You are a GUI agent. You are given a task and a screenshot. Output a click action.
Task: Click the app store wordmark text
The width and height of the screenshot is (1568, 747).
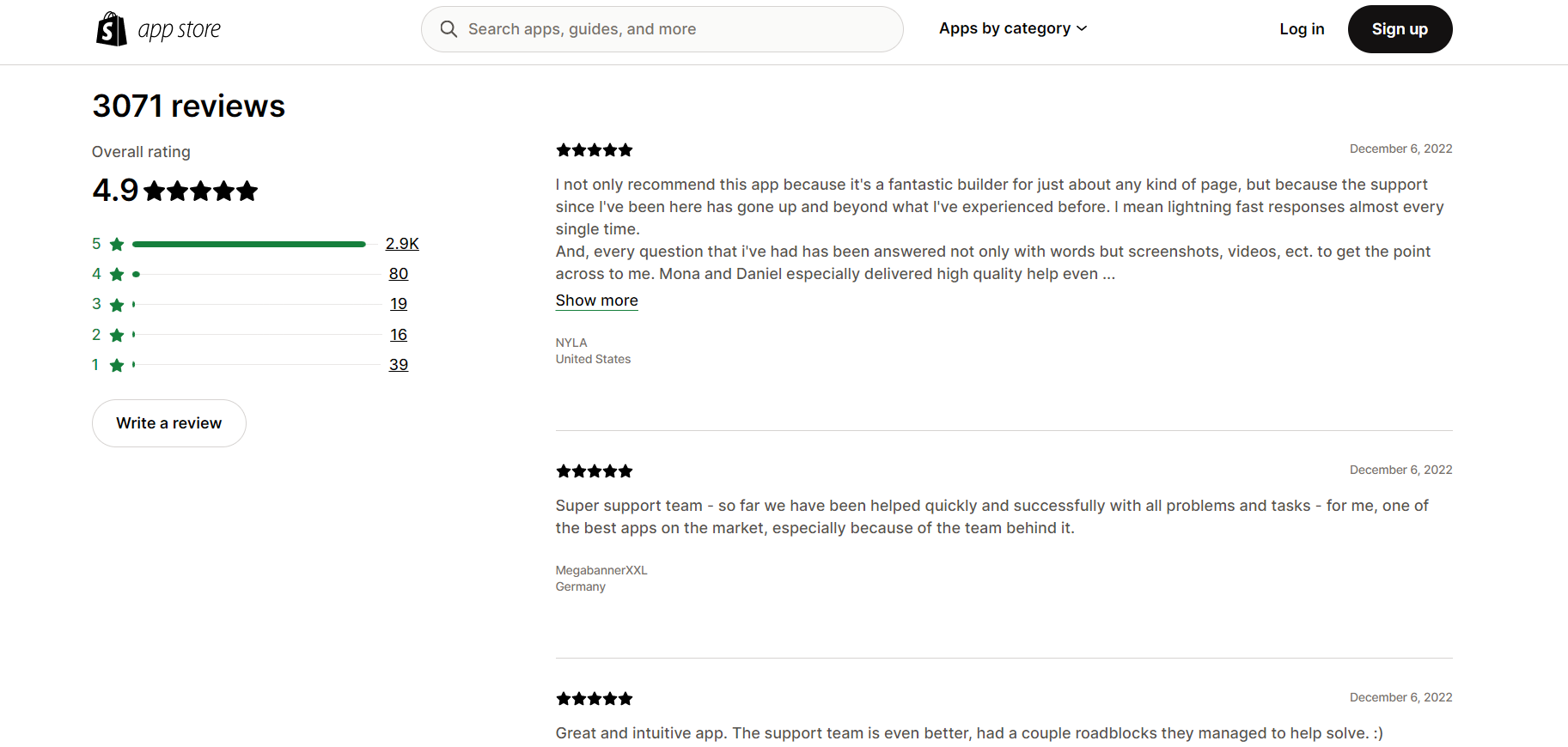180,30
